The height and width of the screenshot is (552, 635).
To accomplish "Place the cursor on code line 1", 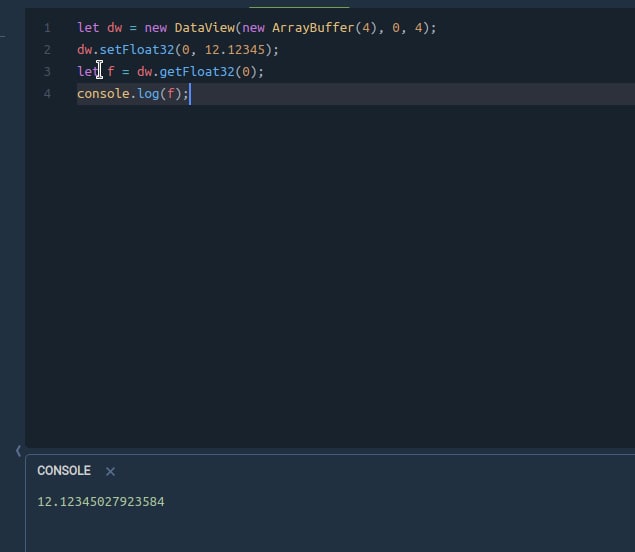I will pyautogui.click(x=256, y=28).
